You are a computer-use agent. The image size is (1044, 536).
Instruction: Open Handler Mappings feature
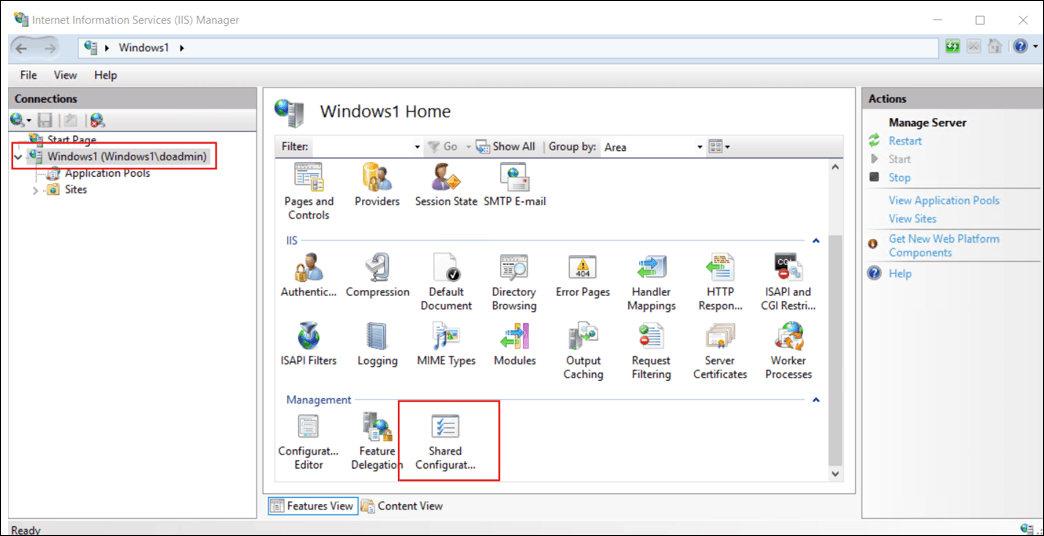pyautogui.click(x=651, y=282)
